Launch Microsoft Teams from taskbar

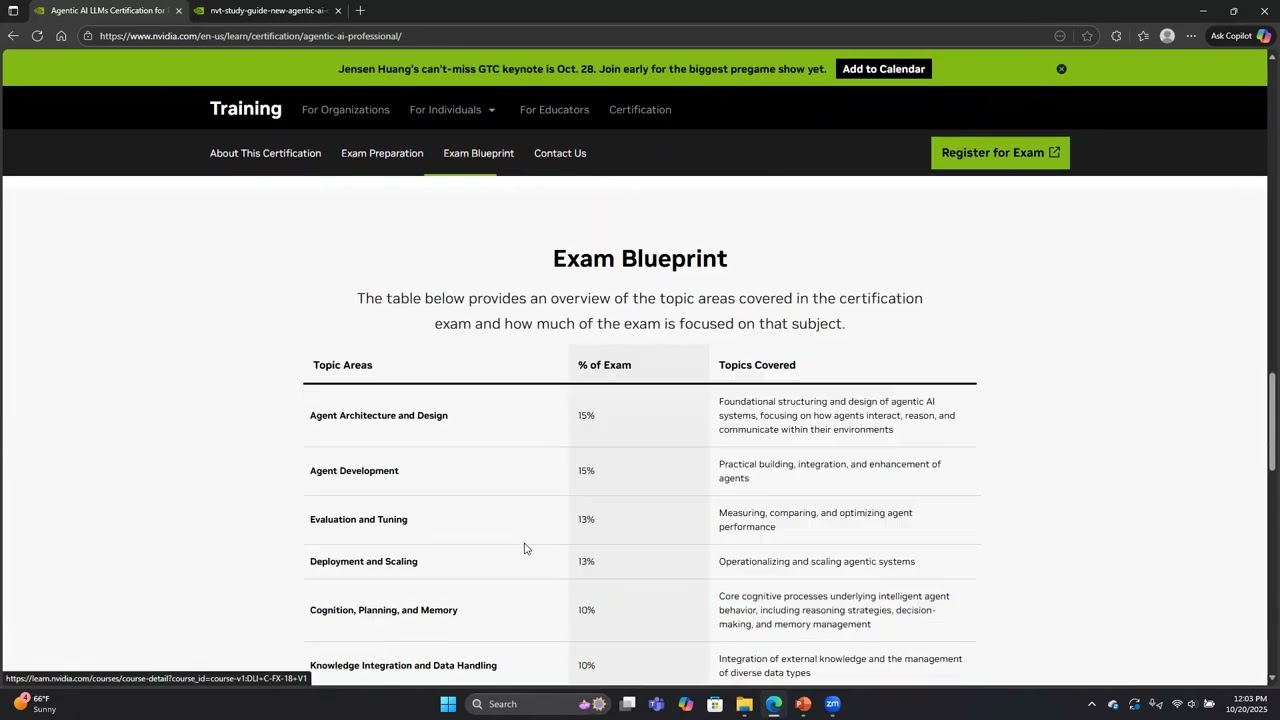tap(656, 704)
